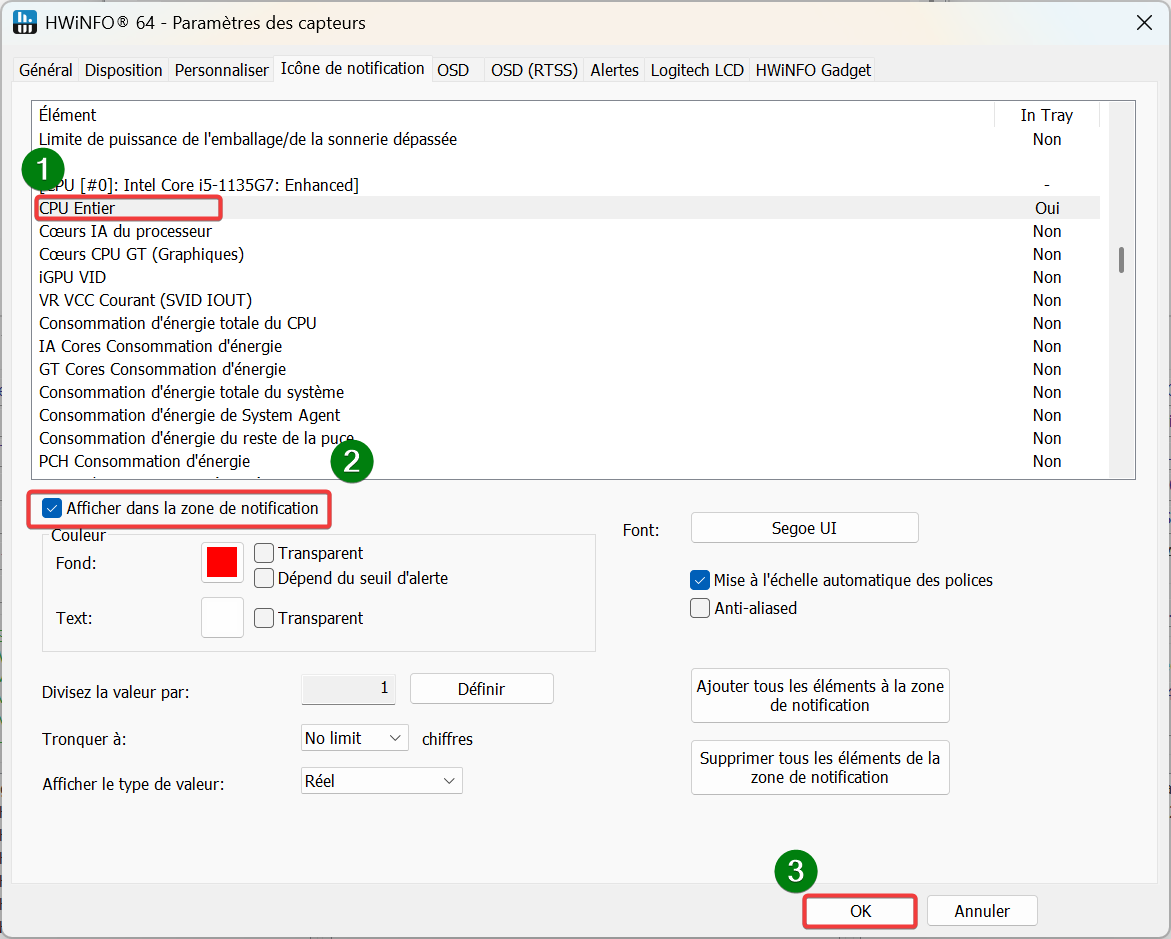The width and height of the screenshot is (1171, 939).
Task: Pick the red Fond color swatch
Action: [222, 562]
